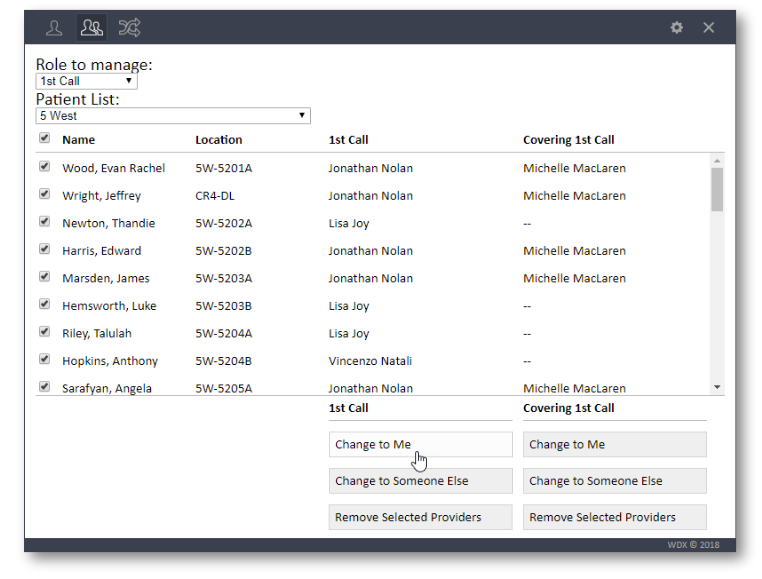Screen dimensions: 762x579
Task: Sort by the Name column header
Action: [x=79, y=140]
